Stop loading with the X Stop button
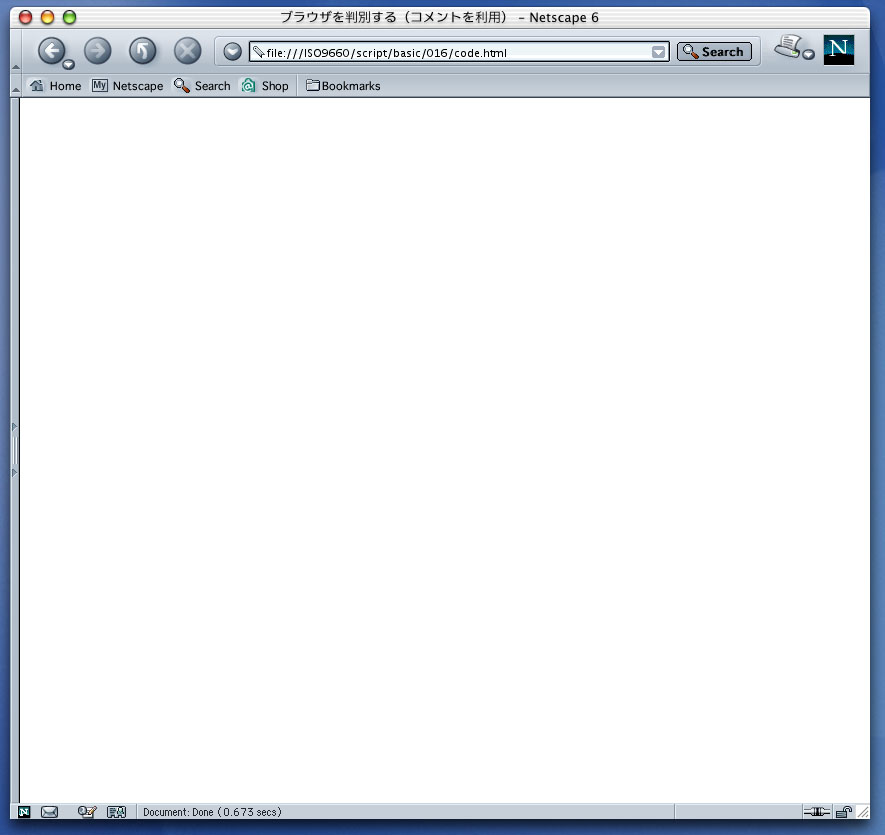The image size is (885, 835). (x=187, y=51)
